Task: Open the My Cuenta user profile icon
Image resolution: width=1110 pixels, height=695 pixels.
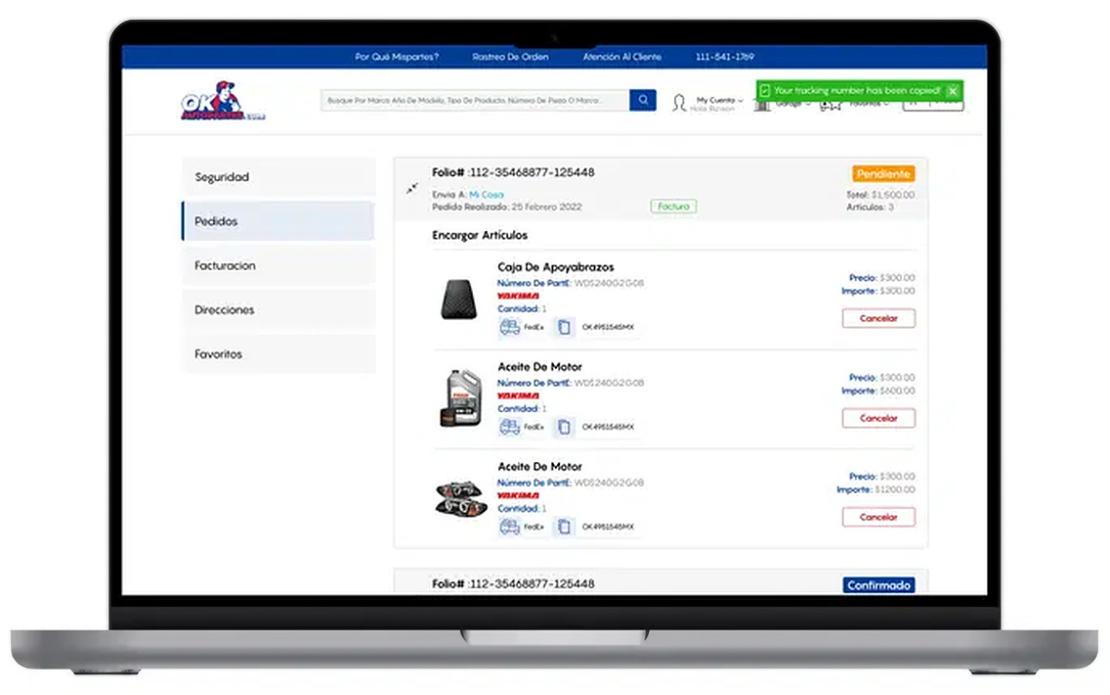Action: [x=679, y=103]
